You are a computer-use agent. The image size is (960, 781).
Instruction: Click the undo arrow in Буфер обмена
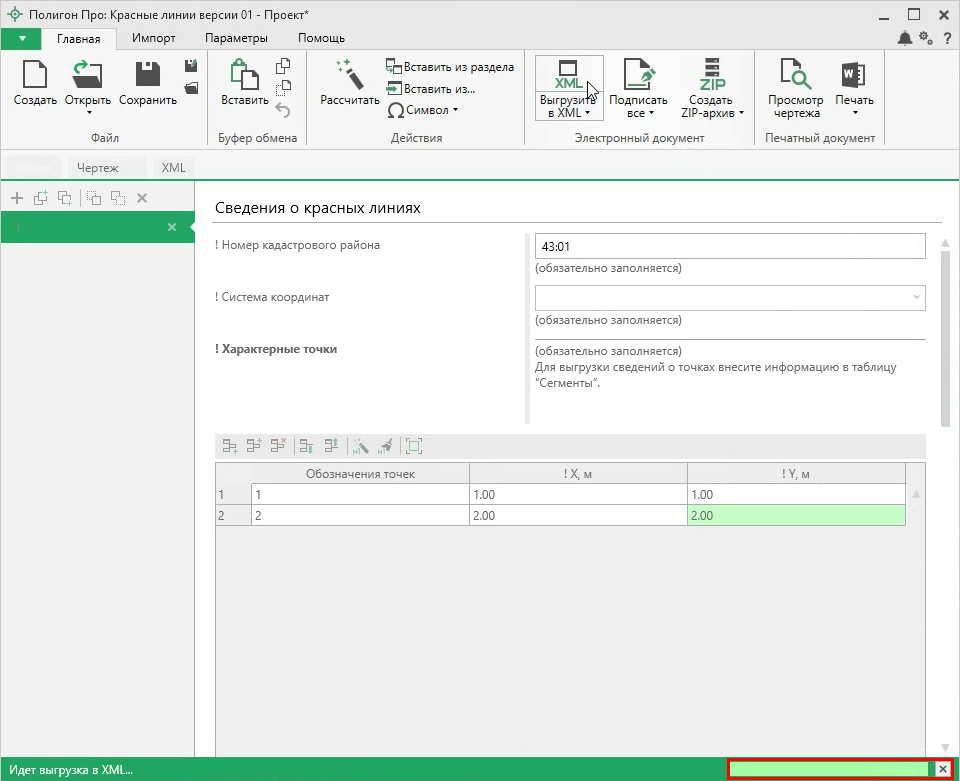[283, 111]
